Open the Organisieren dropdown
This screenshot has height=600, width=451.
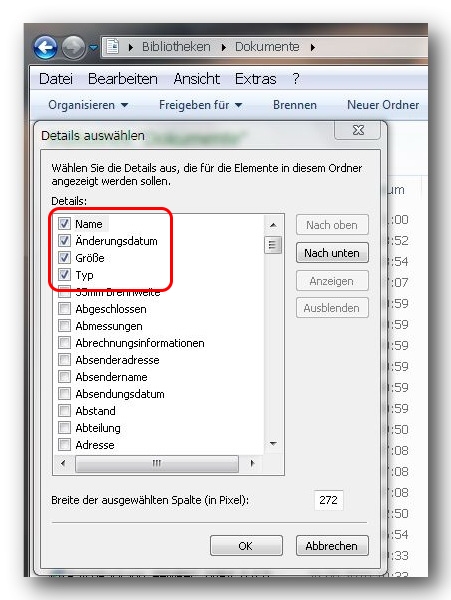88,105
